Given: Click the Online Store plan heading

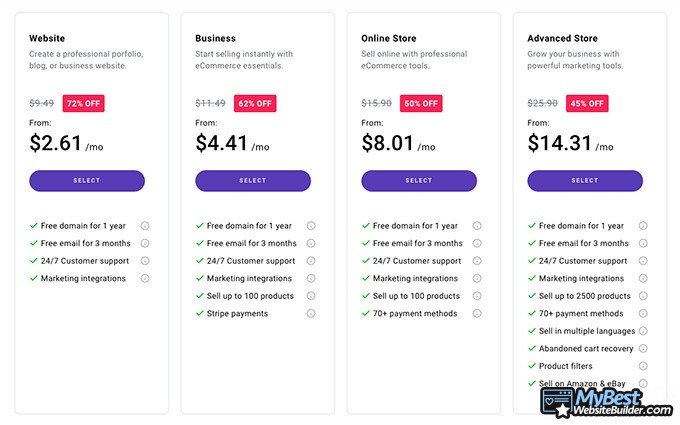Looking at the screenshot, I should pos(389,38).
